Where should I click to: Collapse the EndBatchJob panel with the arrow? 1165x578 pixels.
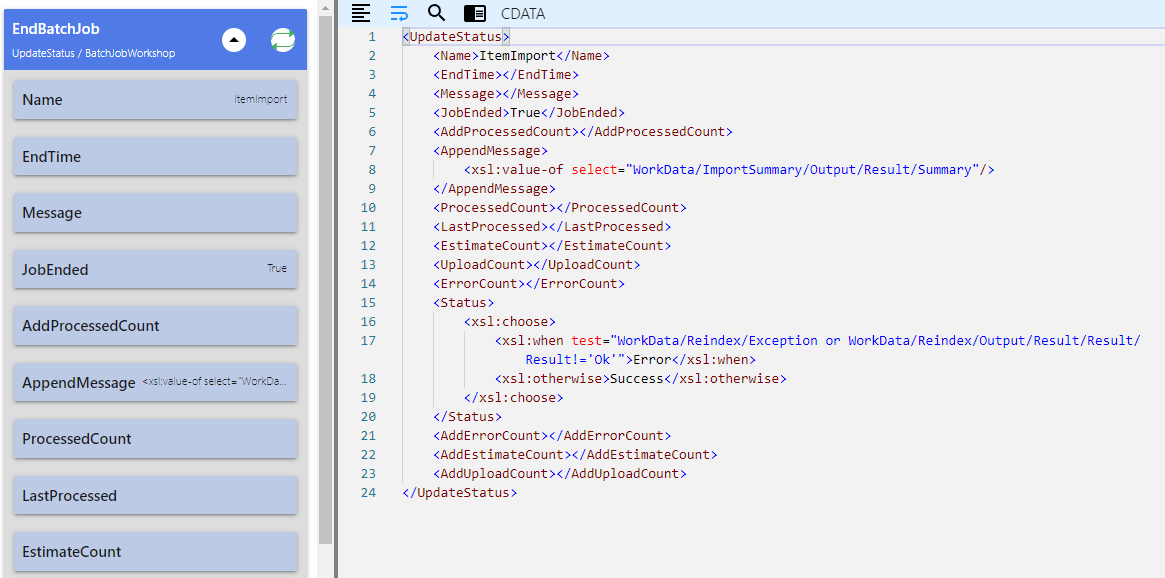[x=234, y=40]
